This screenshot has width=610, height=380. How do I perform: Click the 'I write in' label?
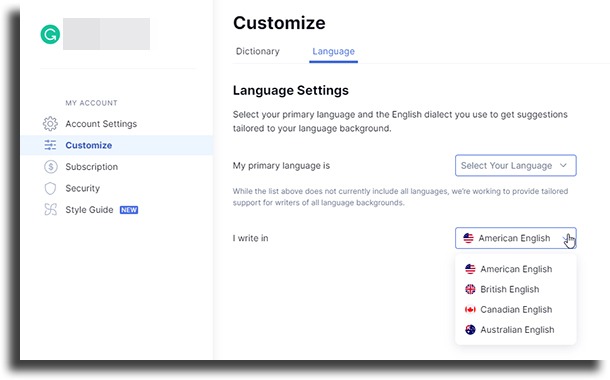[251, 238]
